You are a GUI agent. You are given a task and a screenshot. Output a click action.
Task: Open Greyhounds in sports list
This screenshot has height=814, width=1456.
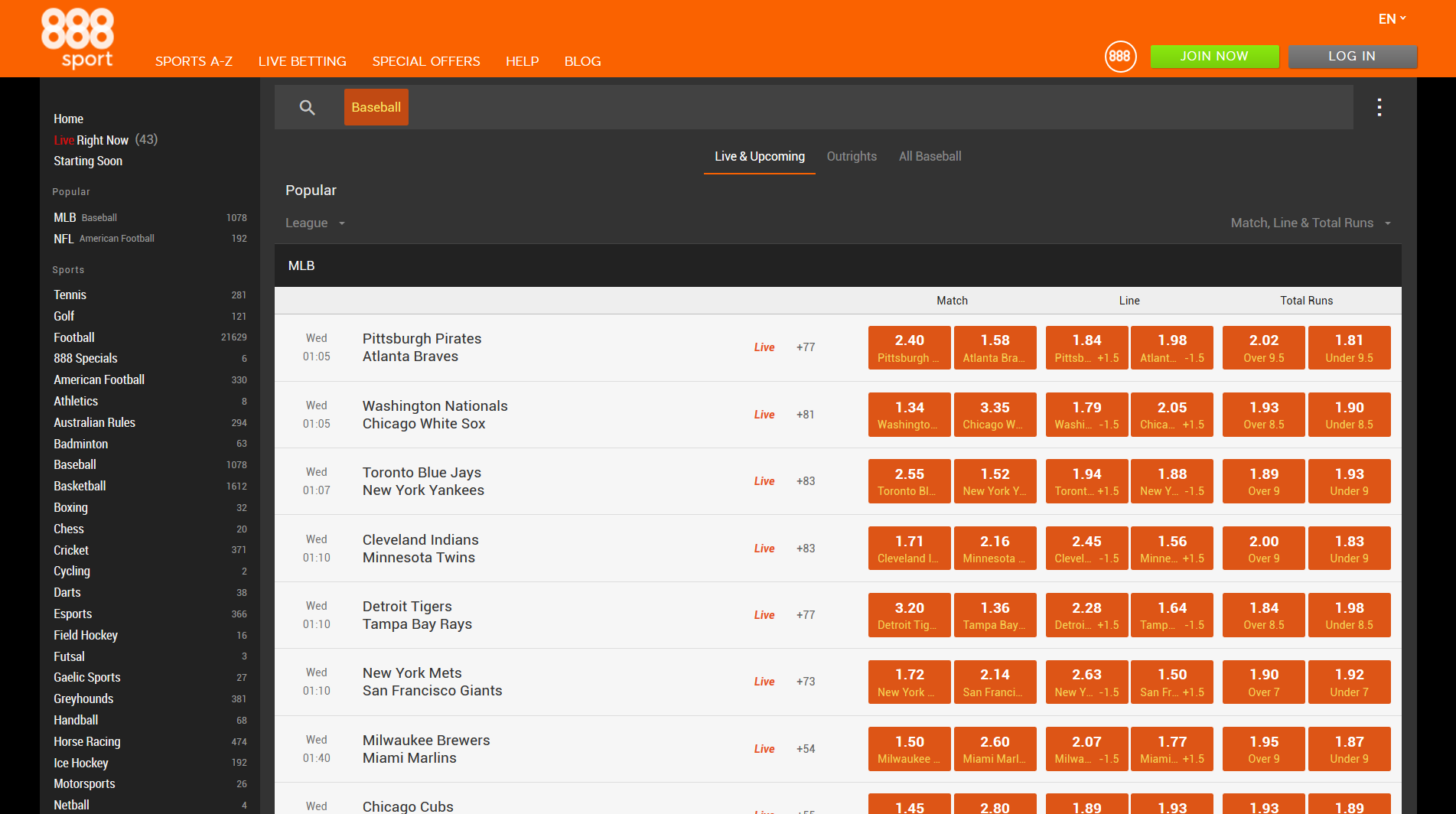click(x=150, y=698)
